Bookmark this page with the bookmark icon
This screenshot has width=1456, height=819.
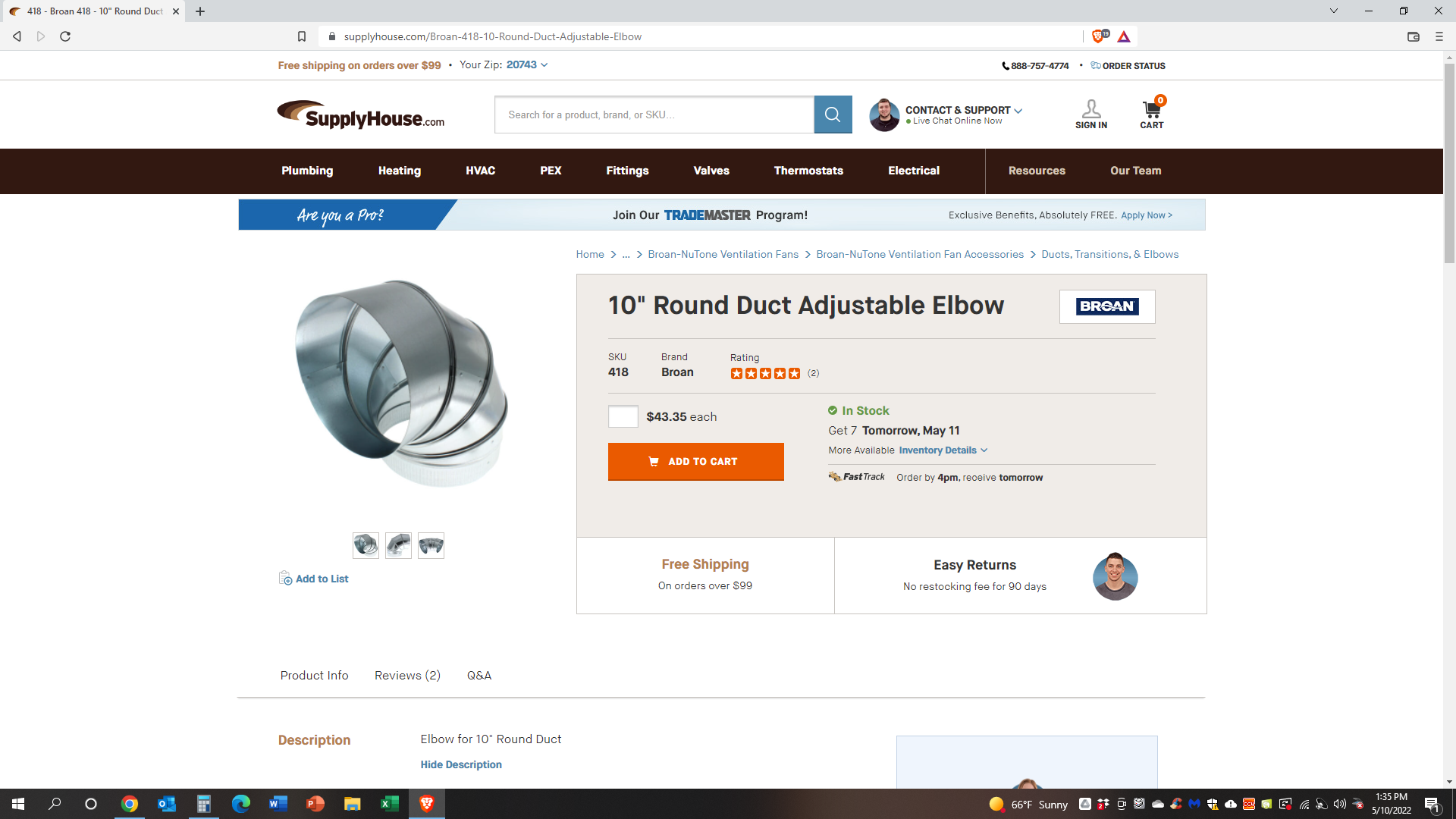click(x=302, y=36)
